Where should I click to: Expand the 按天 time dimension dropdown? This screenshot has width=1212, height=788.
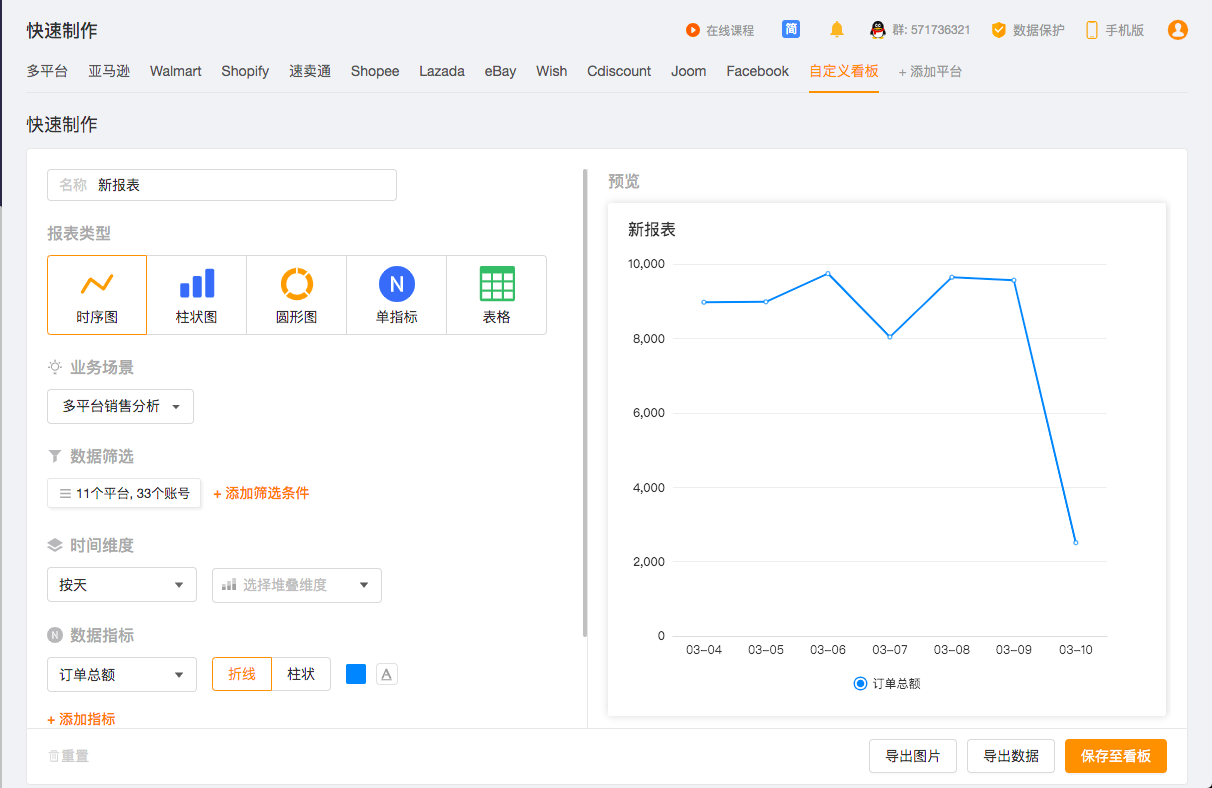click(x=121, y=585)
